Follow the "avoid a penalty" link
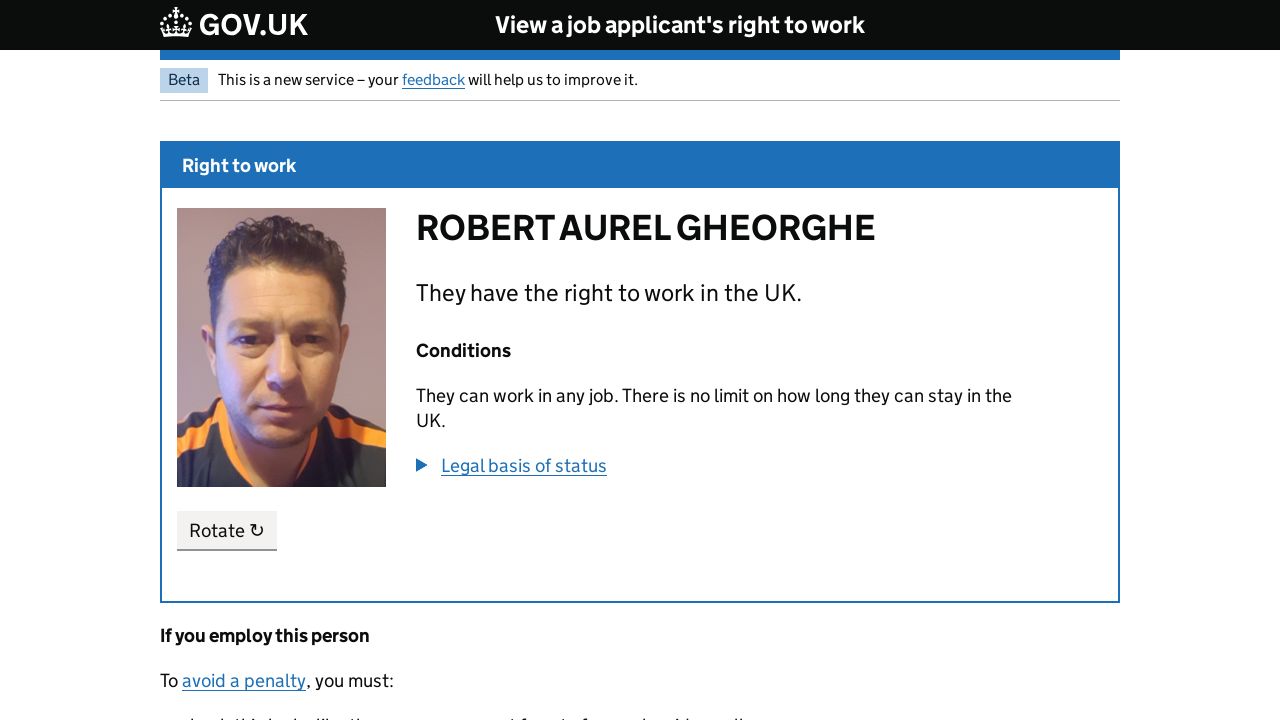This screenshot has width=1280, height=720. pyautogui.click(x=244, y=681)
